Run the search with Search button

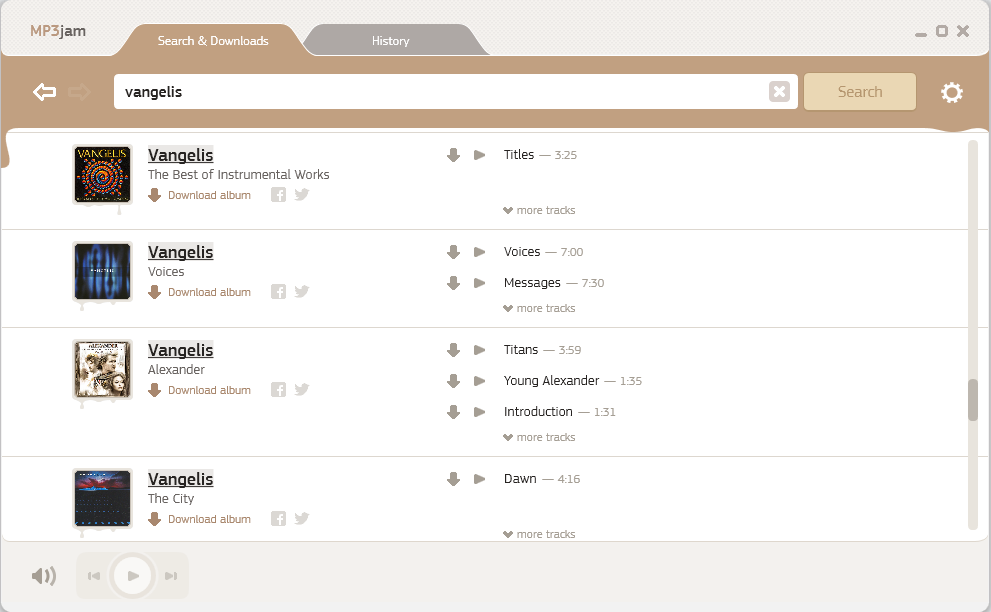pos(860,92)
